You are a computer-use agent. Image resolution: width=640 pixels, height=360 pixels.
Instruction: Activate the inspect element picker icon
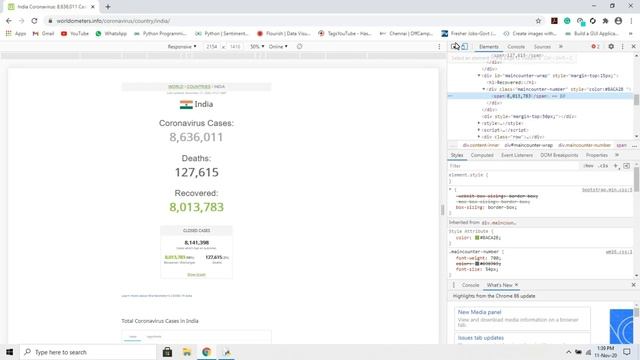(x=455, y=47)
